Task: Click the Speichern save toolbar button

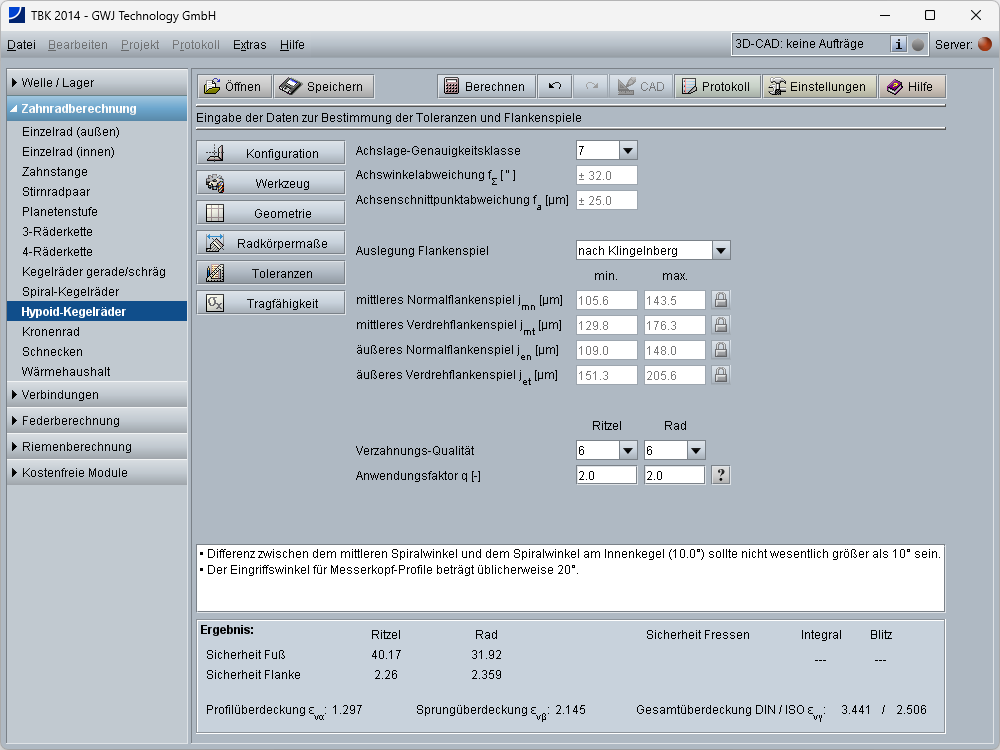Action: coord(324,87)
